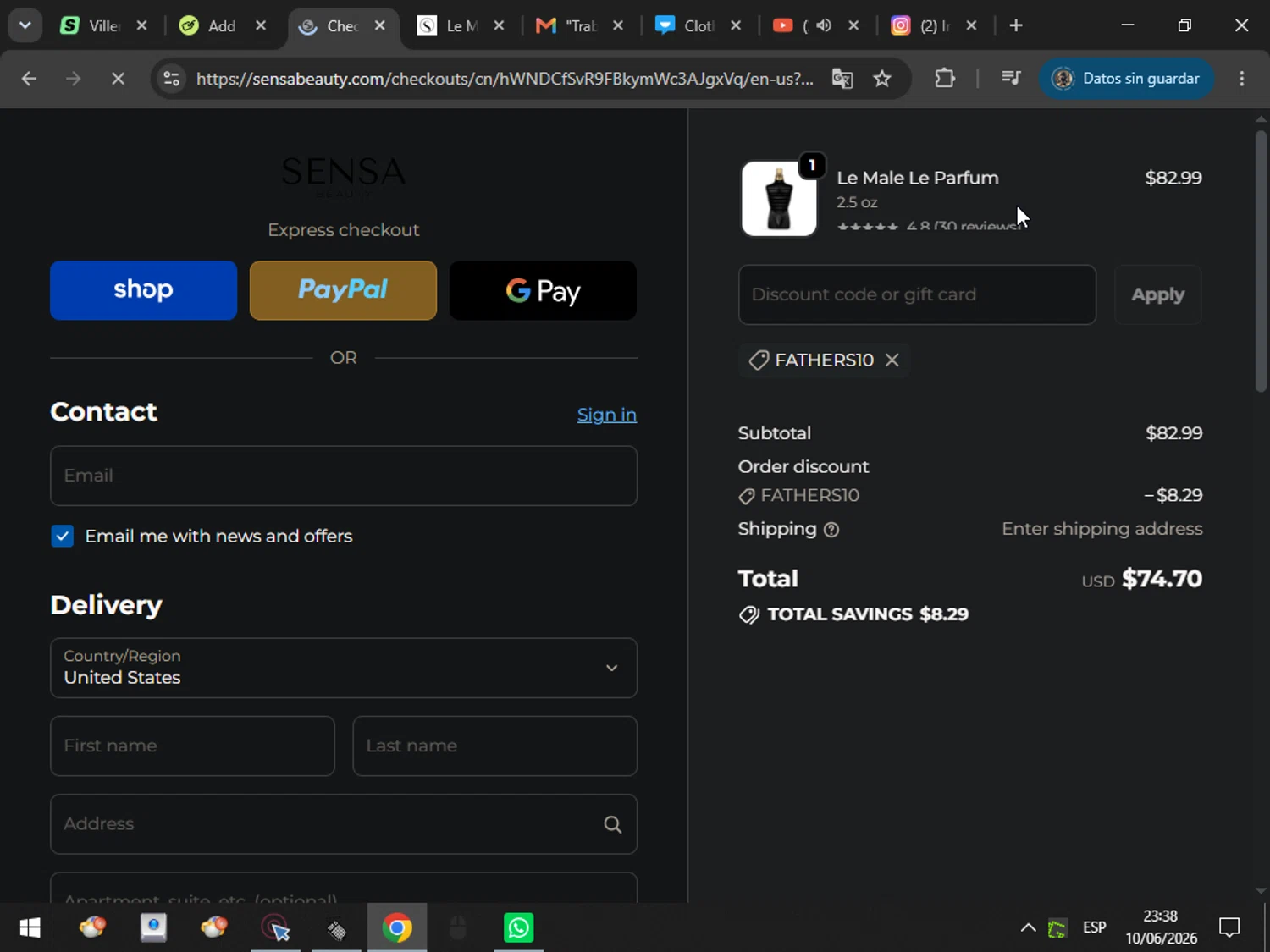The image size is (1270, 952).
Task: Click the SENSA Beauty logo
Action: click(x=343, y=176)
